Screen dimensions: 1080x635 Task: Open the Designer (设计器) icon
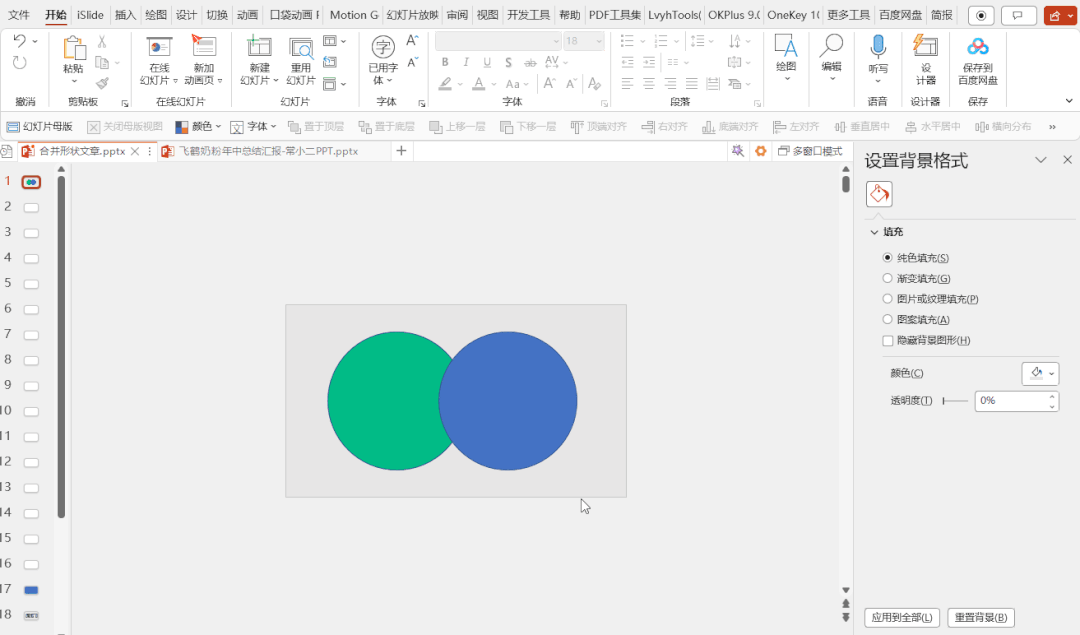click(925, 47)
